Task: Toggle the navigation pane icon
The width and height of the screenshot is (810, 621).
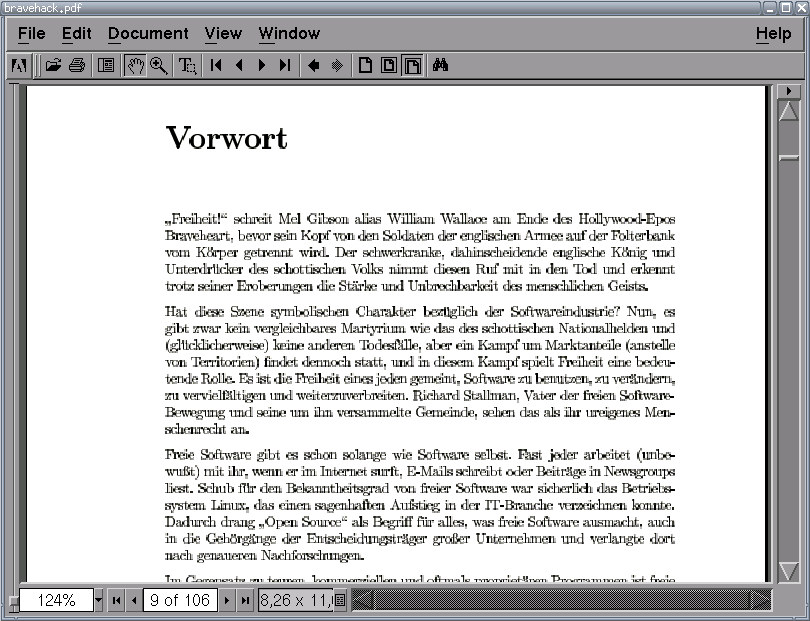Action: pyautogui.click(x=106, y=66)
